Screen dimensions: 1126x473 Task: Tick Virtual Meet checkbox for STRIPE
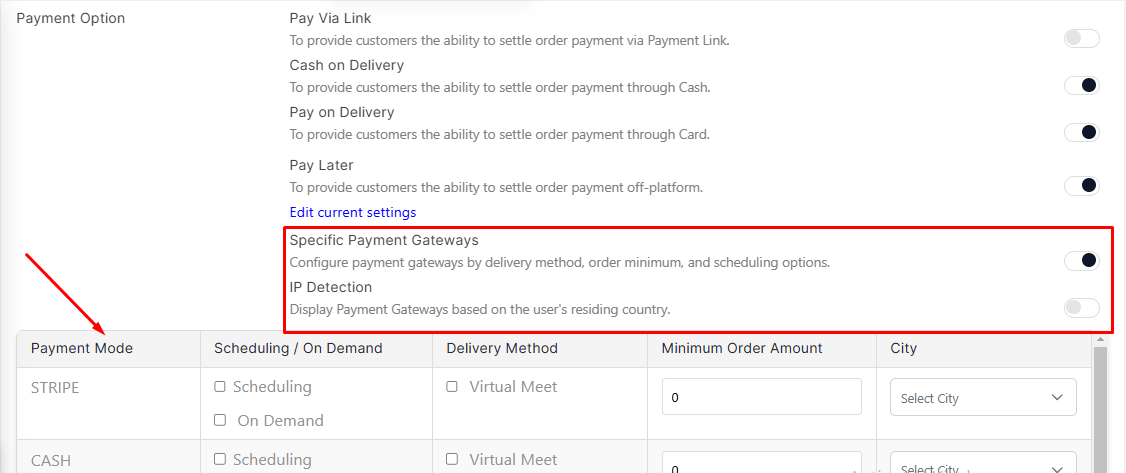(452, 387)
